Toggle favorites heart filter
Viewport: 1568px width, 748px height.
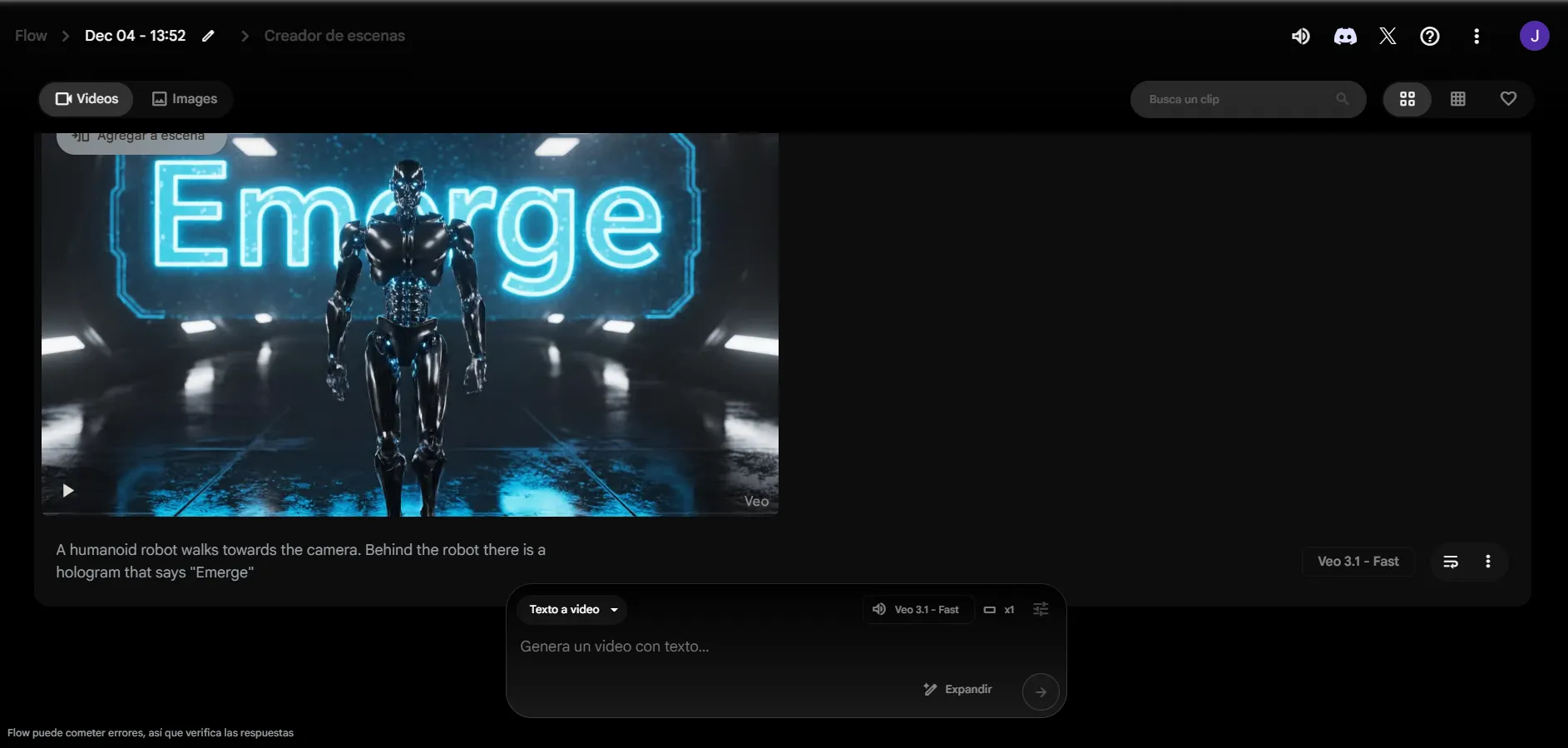point(1508,99)
